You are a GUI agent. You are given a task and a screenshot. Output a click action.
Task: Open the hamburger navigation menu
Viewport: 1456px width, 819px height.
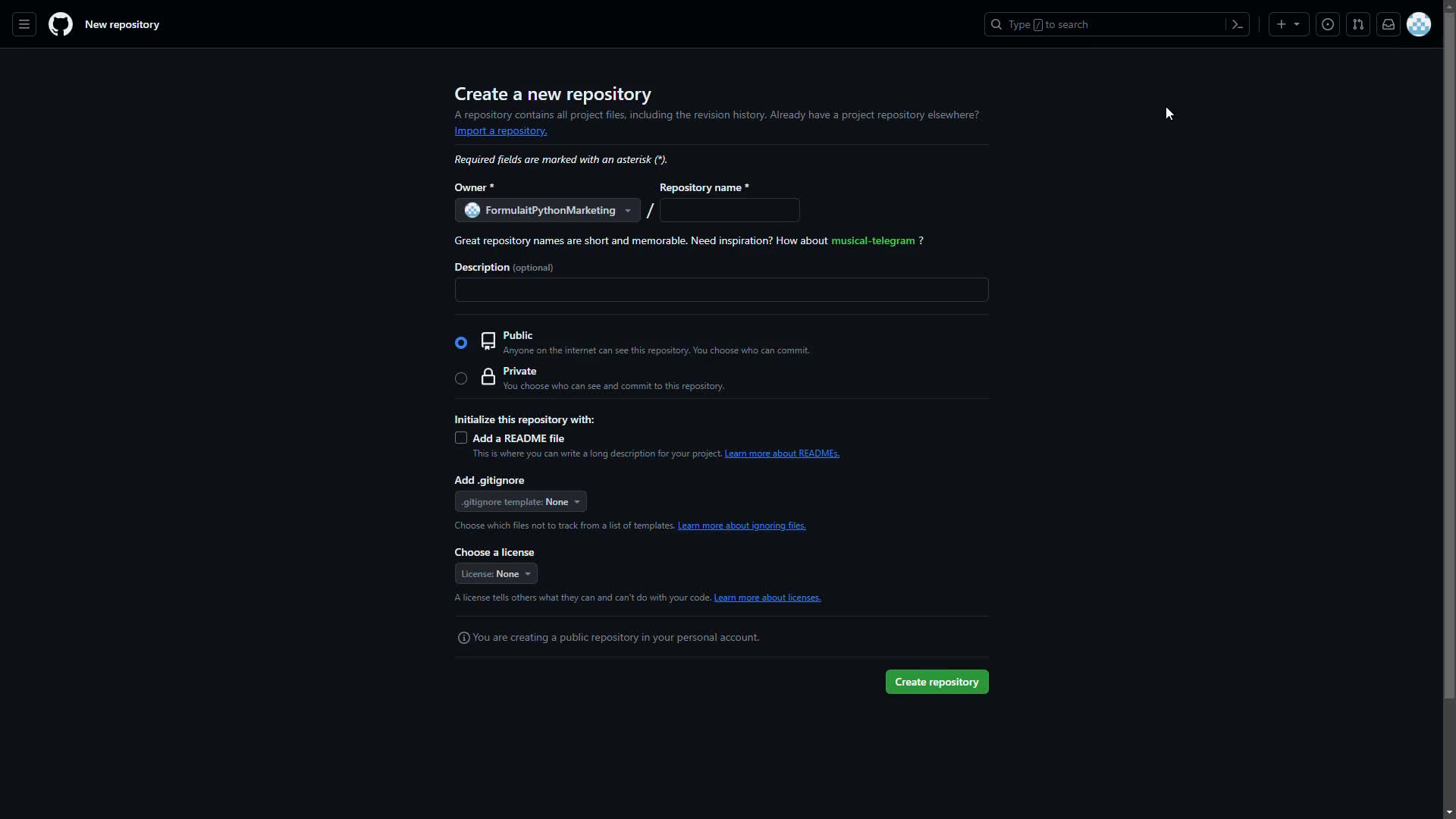click(24, 24)
